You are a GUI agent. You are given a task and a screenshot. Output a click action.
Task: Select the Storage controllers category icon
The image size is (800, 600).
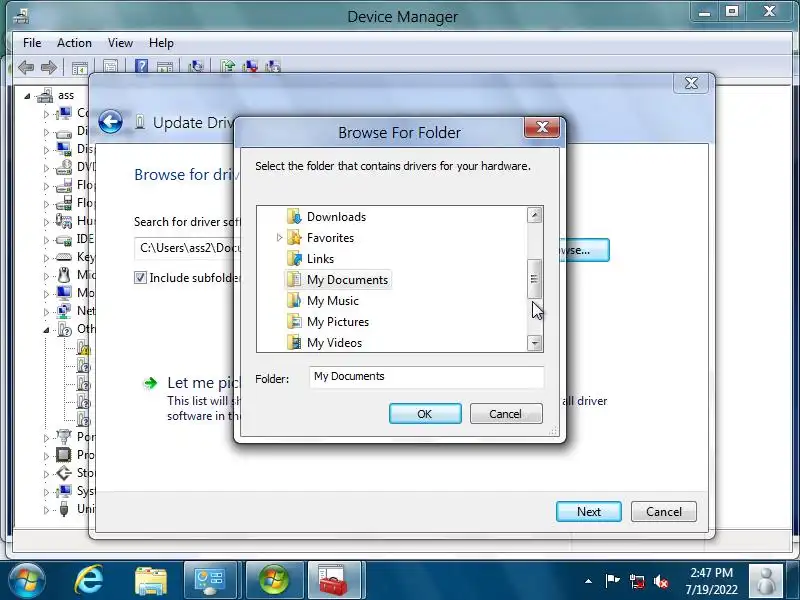pos(64,473)
